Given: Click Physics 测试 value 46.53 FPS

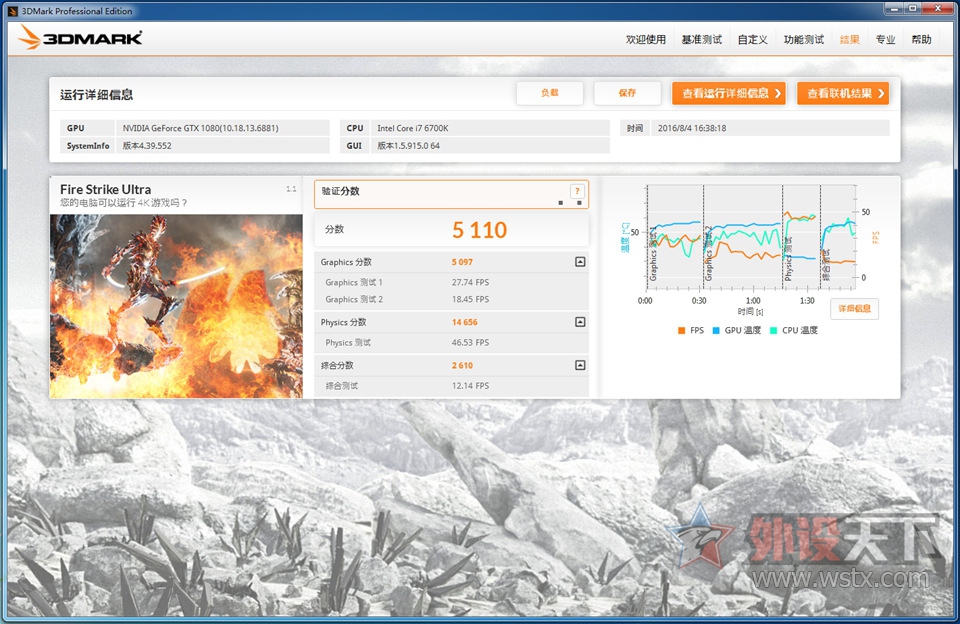Looking at the screenshot, I should [x=470, y=343].
